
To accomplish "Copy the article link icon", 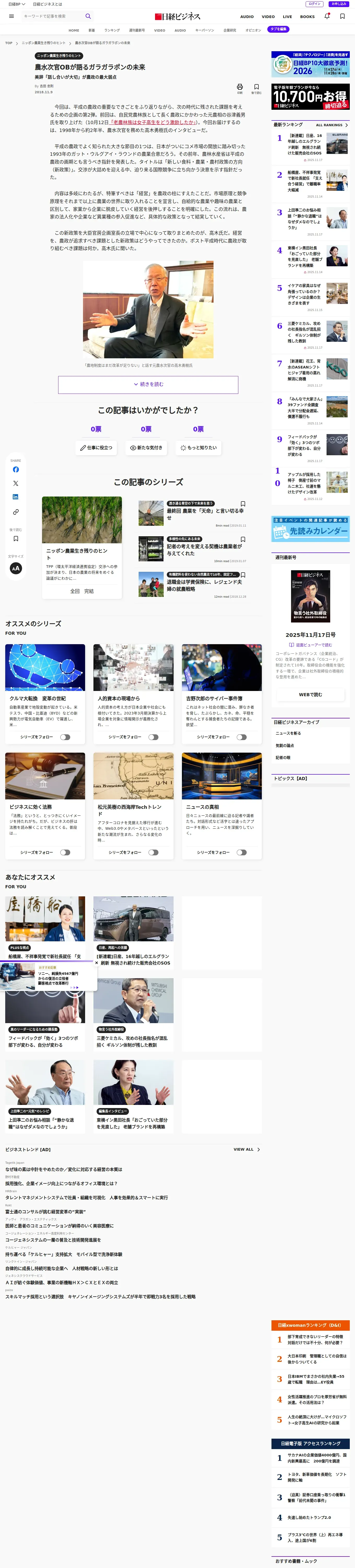I will coord(16,512).
